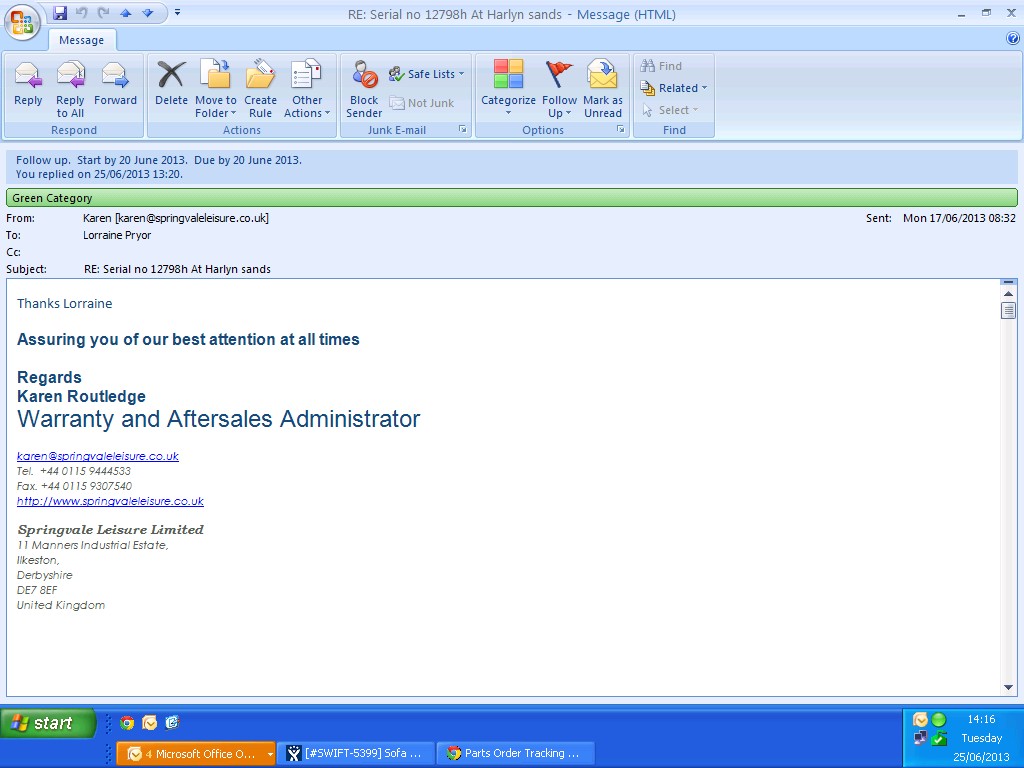
Task: Open the Select dropdown
Action: tap(670, 110)
